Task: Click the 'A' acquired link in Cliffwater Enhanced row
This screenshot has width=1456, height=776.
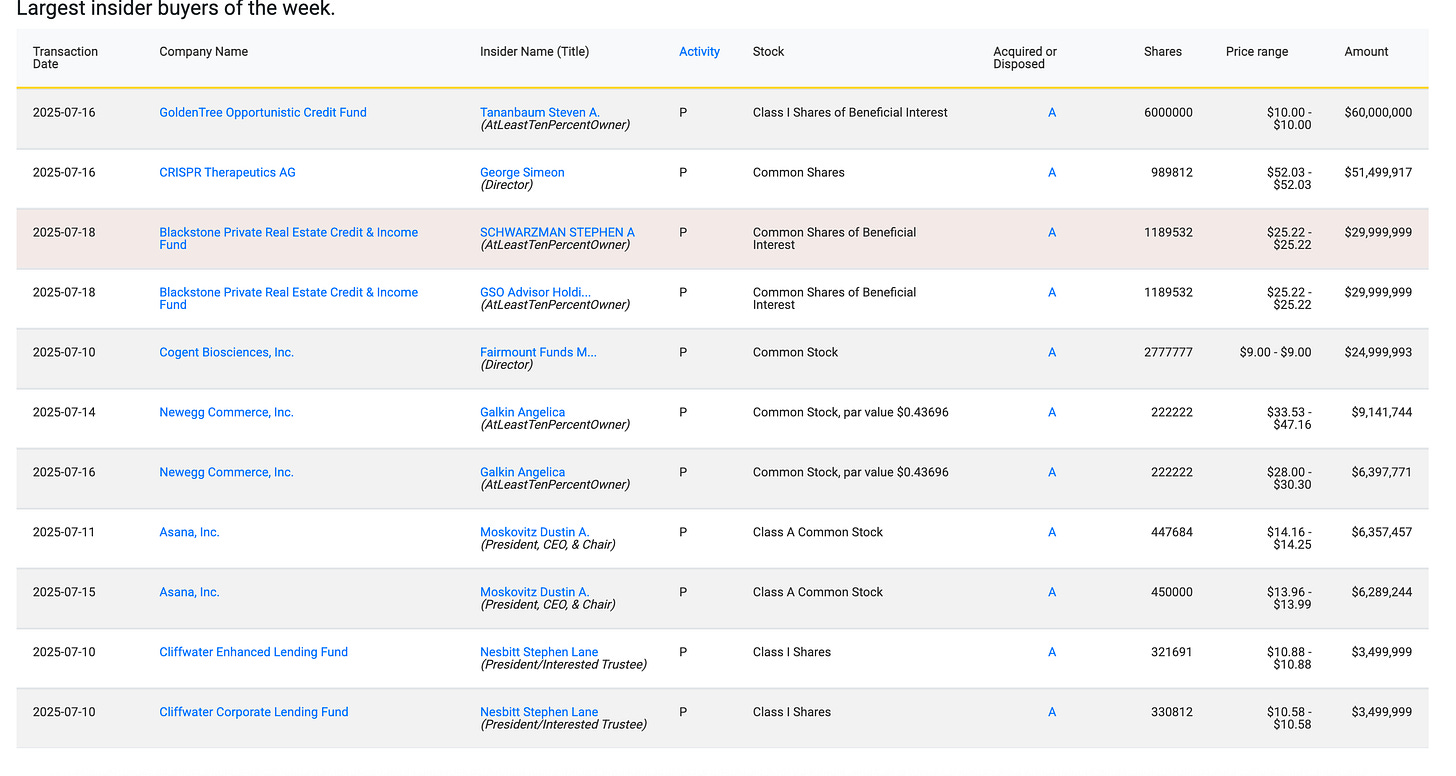Action: [x=1052, y=653]
